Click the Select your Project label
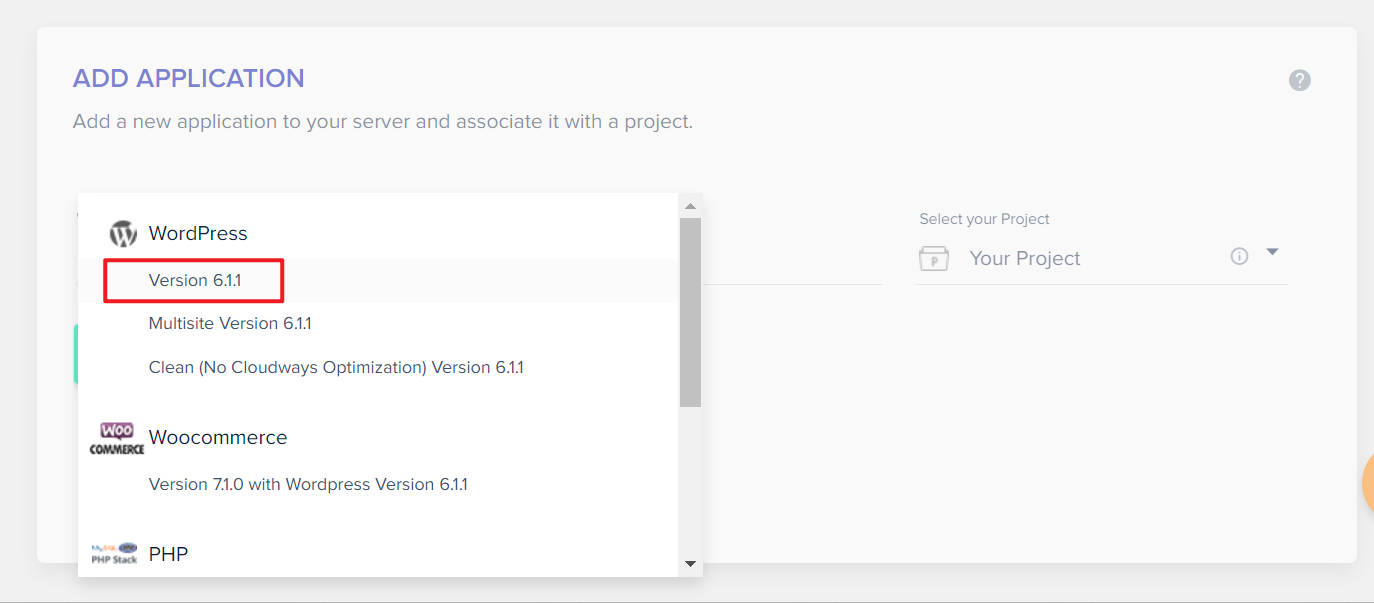 [x=984, y=219]
